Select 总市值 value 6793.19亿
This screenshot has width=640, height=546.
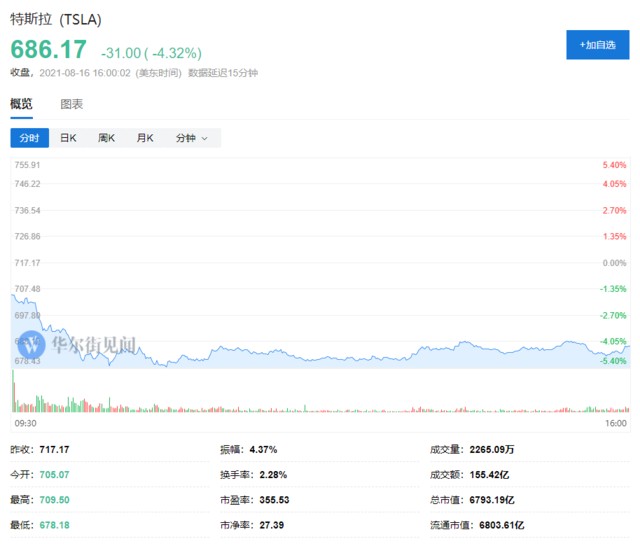[491, 499]
